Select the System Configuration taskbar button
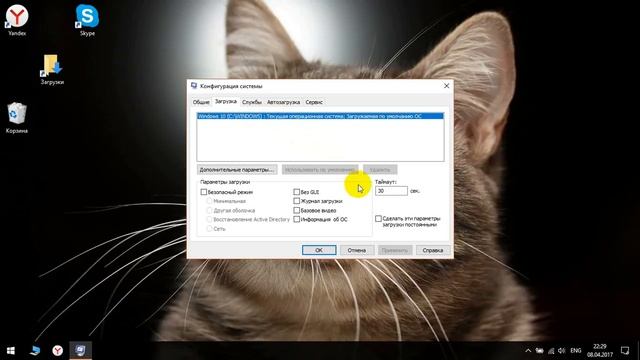640x360 pixels. coord(80,351)
